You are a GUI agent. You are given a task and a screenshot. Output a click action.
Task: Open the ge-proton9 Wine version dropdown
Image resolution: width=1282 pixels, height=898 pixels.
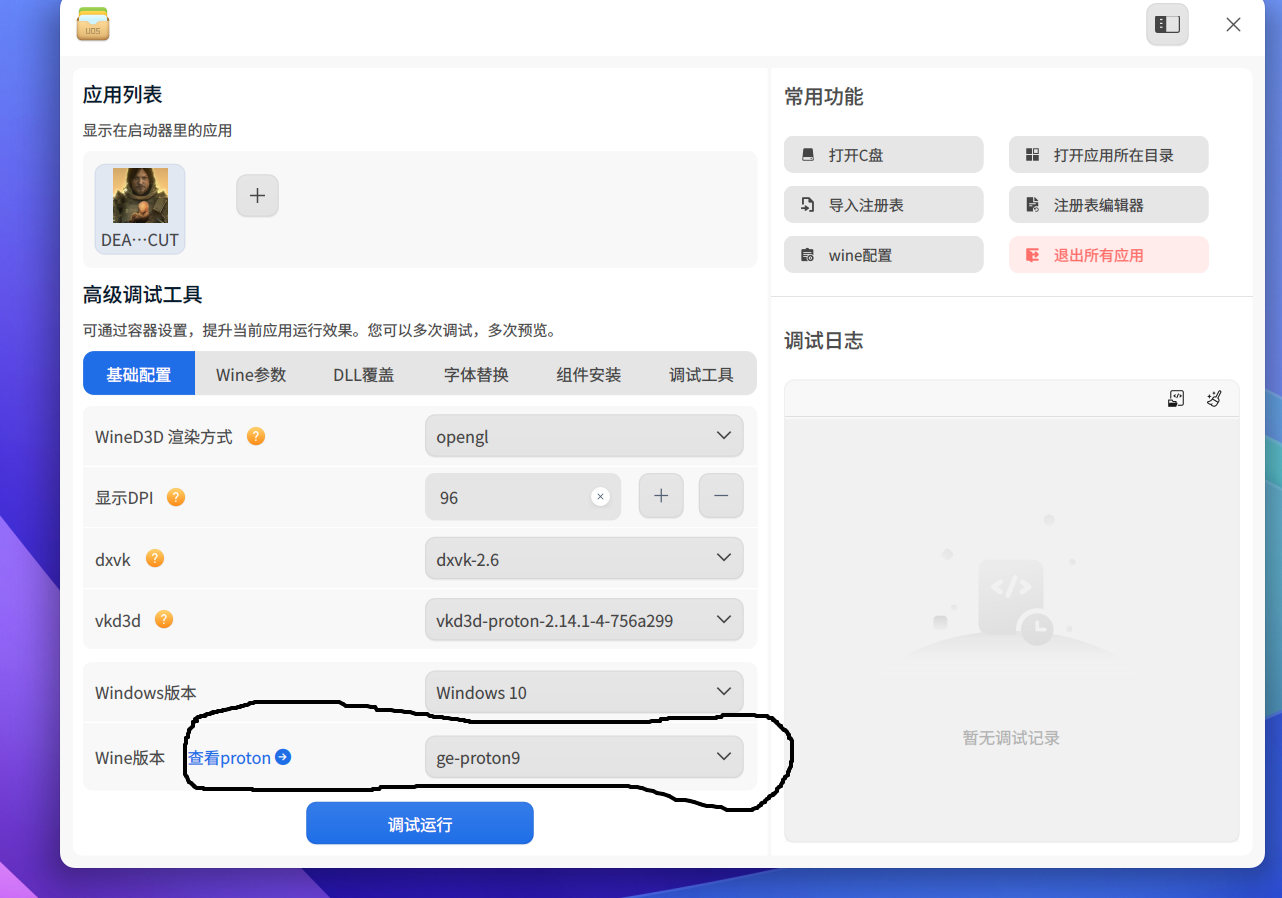584,757
